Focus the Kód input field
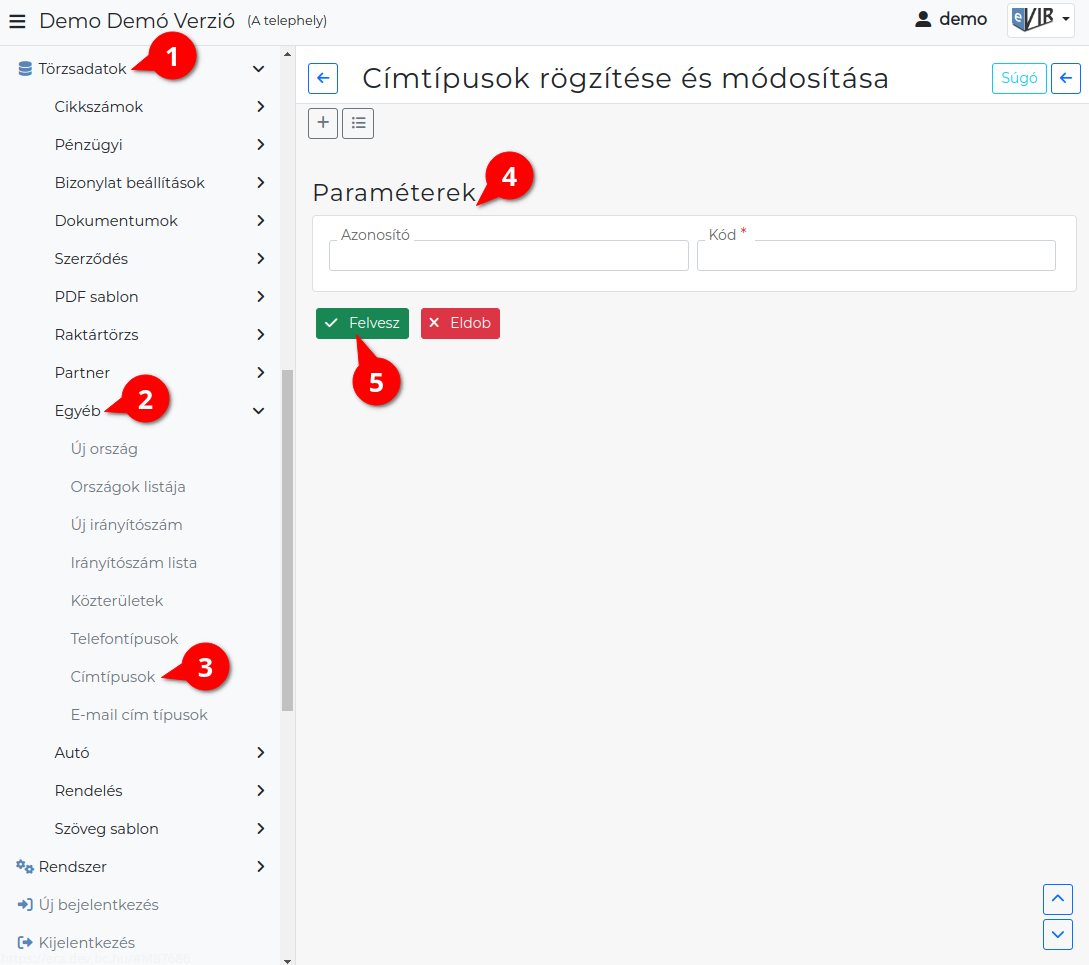 [876, 255]
